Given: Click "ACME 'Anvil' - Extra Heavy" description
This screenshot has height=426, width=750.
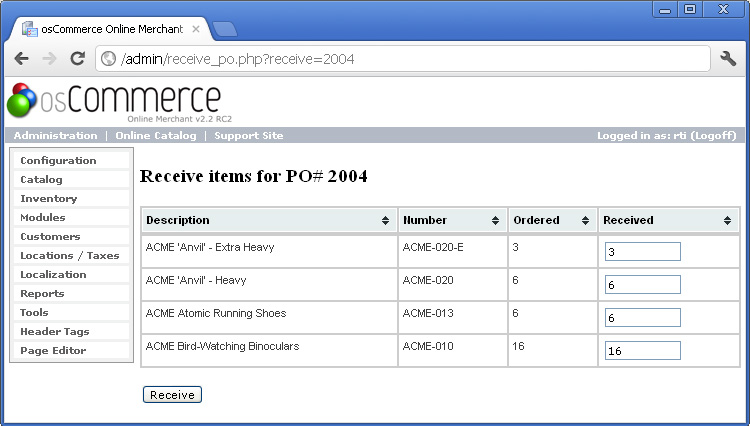Looking at the screenshot, I should click(x=210, y=247).
